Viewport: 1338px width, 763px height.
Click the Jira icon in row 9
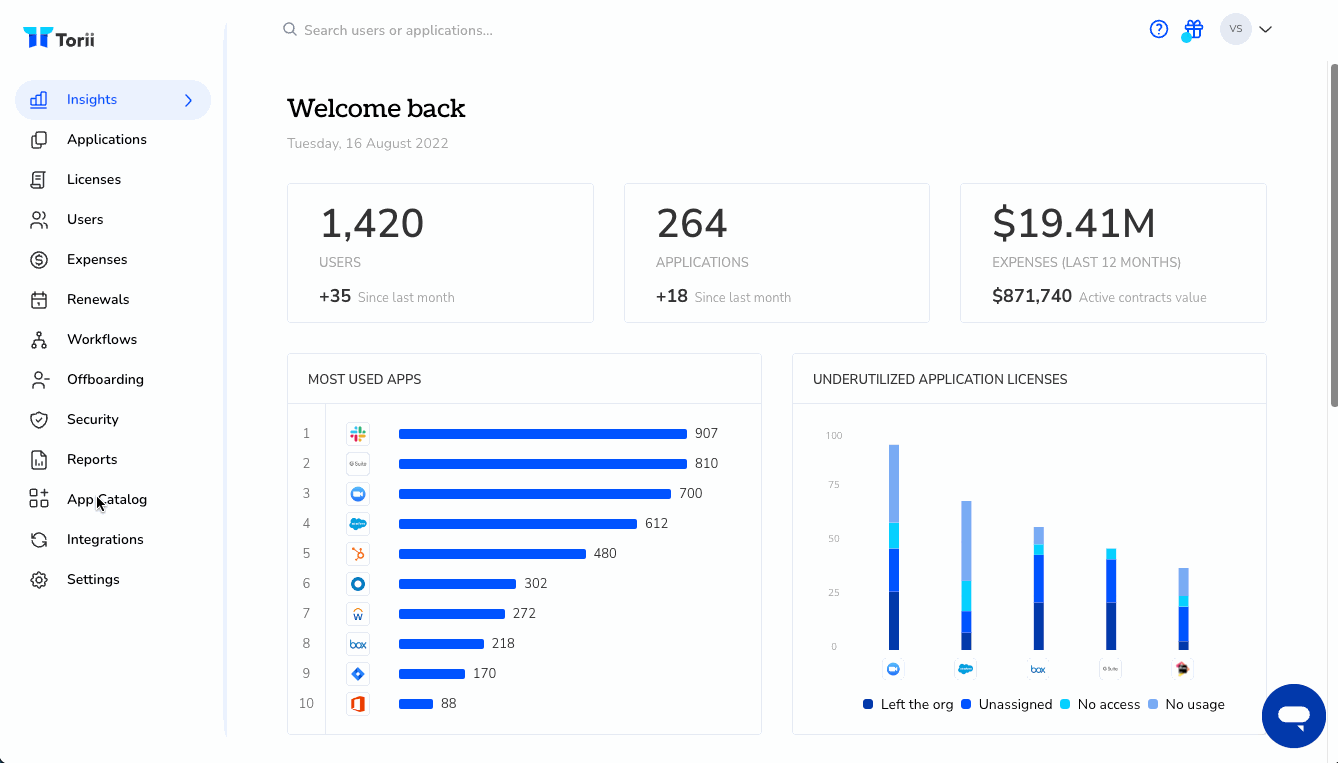[x=358, y=674]
